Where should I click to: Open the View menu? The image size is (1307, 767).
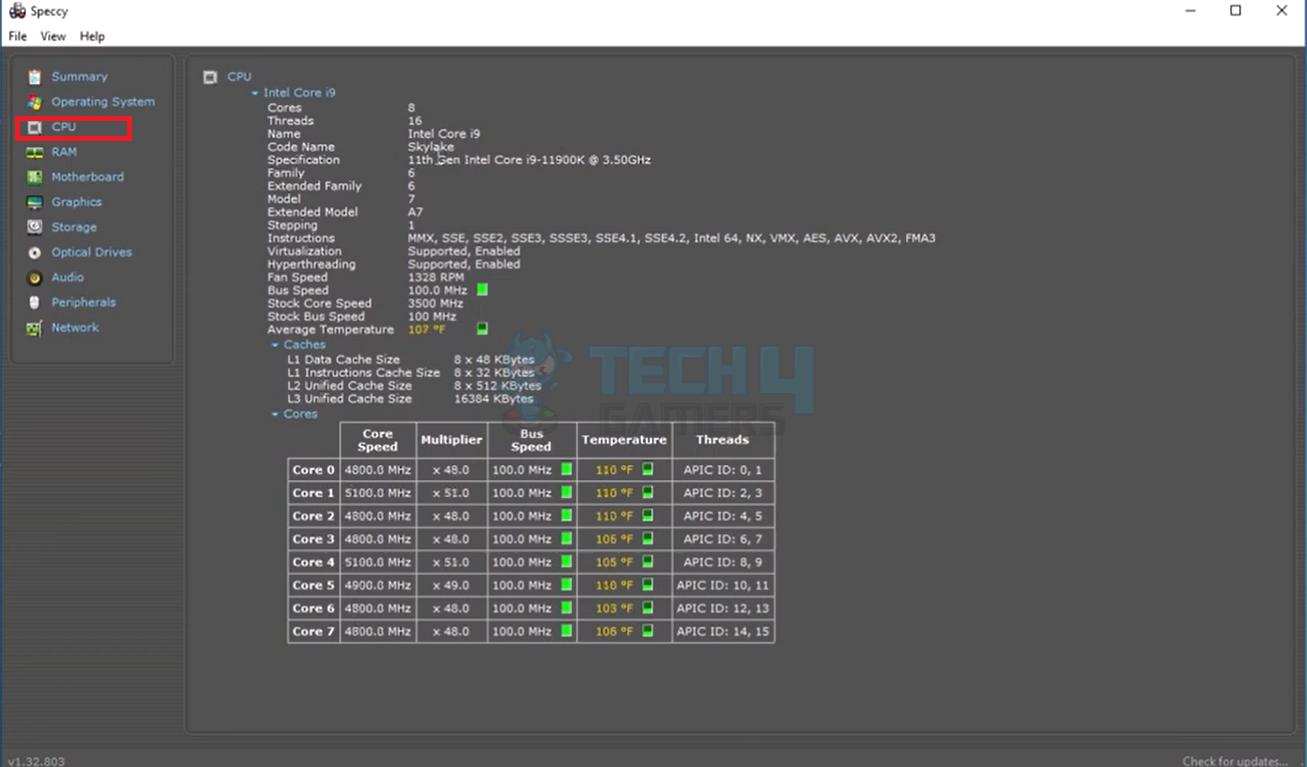tap(53, 36)
